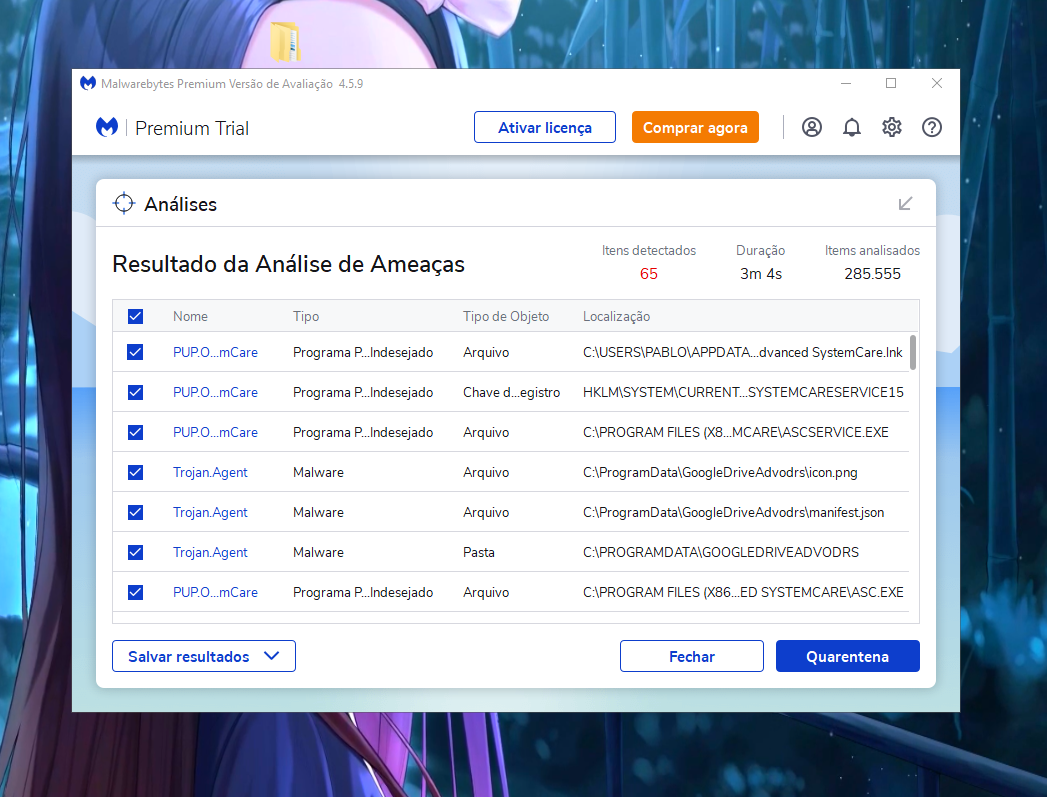Viewport: 1047px width, 797px height.
Task: Collapse the Análises panel with arrow icon
Action: point(905,204)
